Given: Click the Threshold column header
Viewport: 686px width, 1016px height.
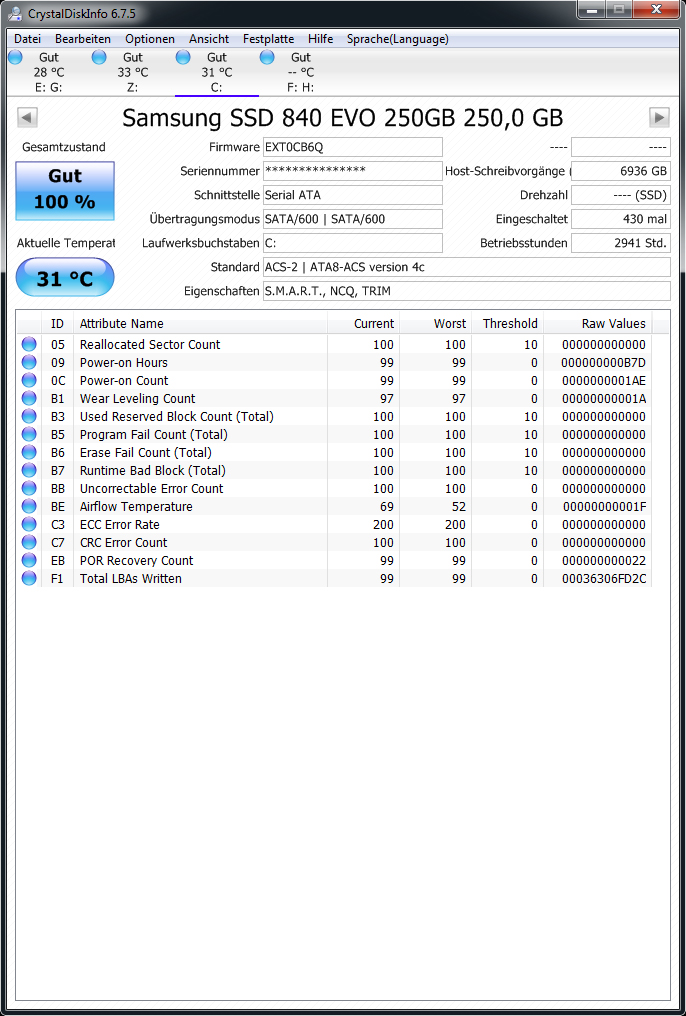Looking at the screenshot, I should (507, 323).
